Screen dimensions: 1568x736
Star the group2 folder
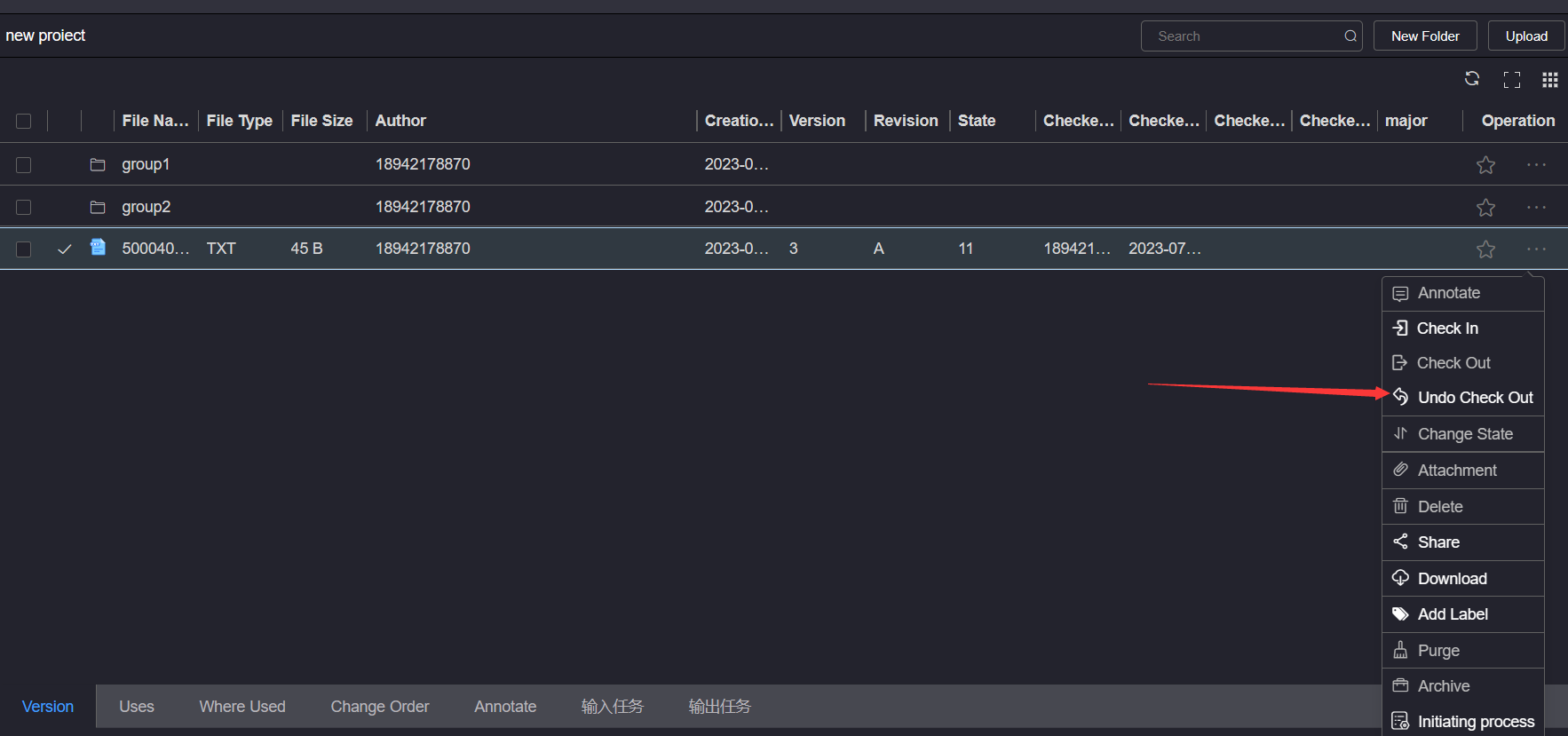pos(1485,208)
